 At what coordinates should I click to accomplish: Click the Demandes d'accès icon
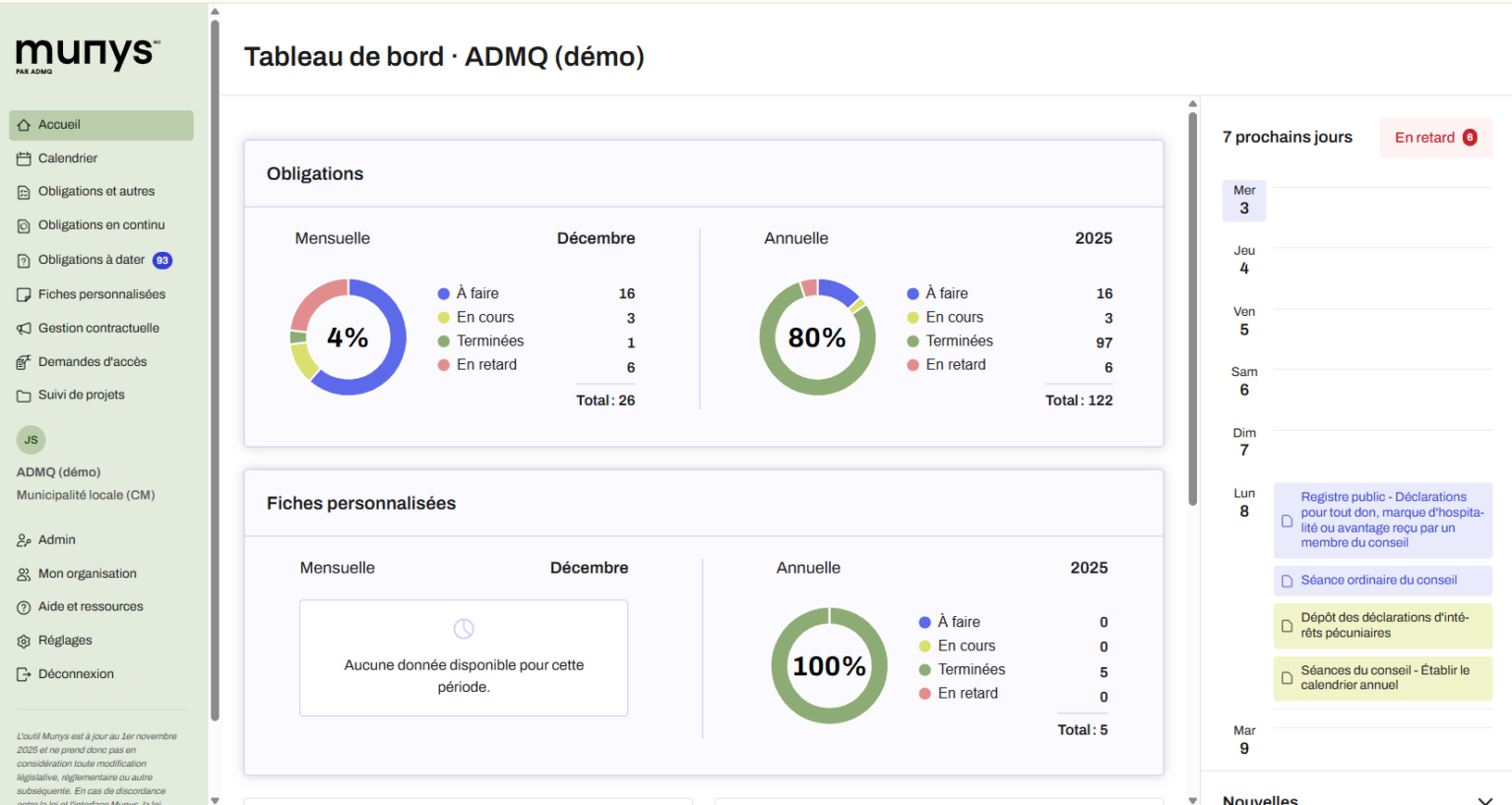pos(24,362)
